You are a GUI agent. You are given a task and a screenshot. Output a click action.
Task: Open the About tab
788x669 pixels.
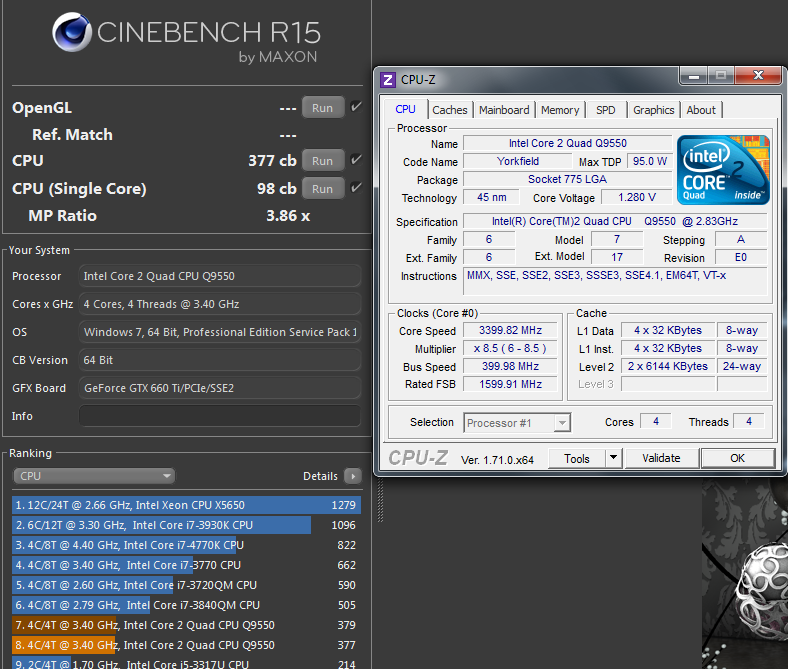[701, 110]
